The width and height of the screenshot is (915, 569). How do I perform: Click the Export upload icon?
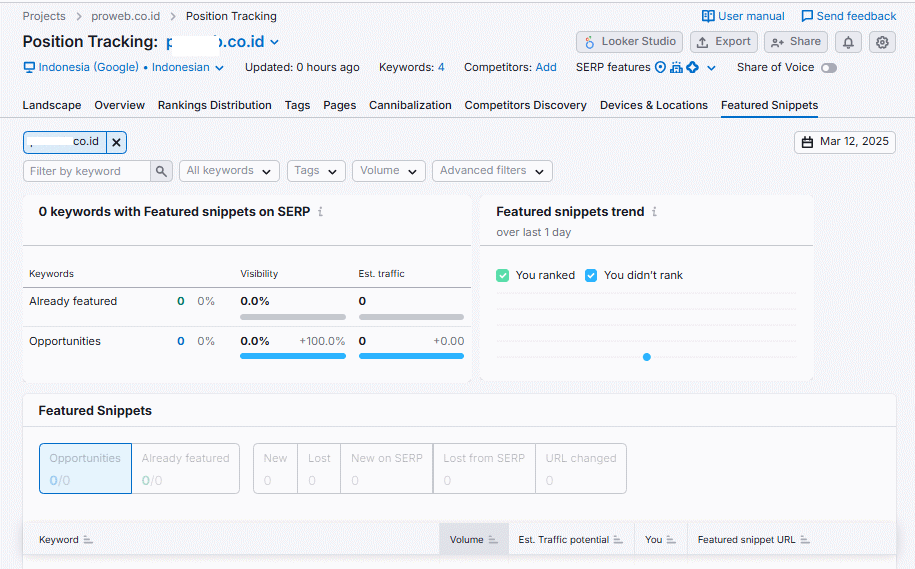703,42
